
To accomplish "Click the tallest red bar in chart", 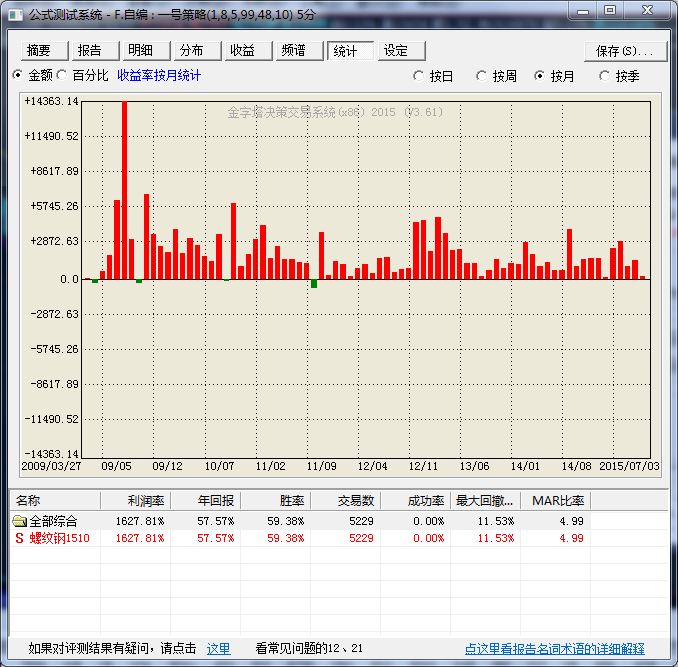I will click(124, 190).
